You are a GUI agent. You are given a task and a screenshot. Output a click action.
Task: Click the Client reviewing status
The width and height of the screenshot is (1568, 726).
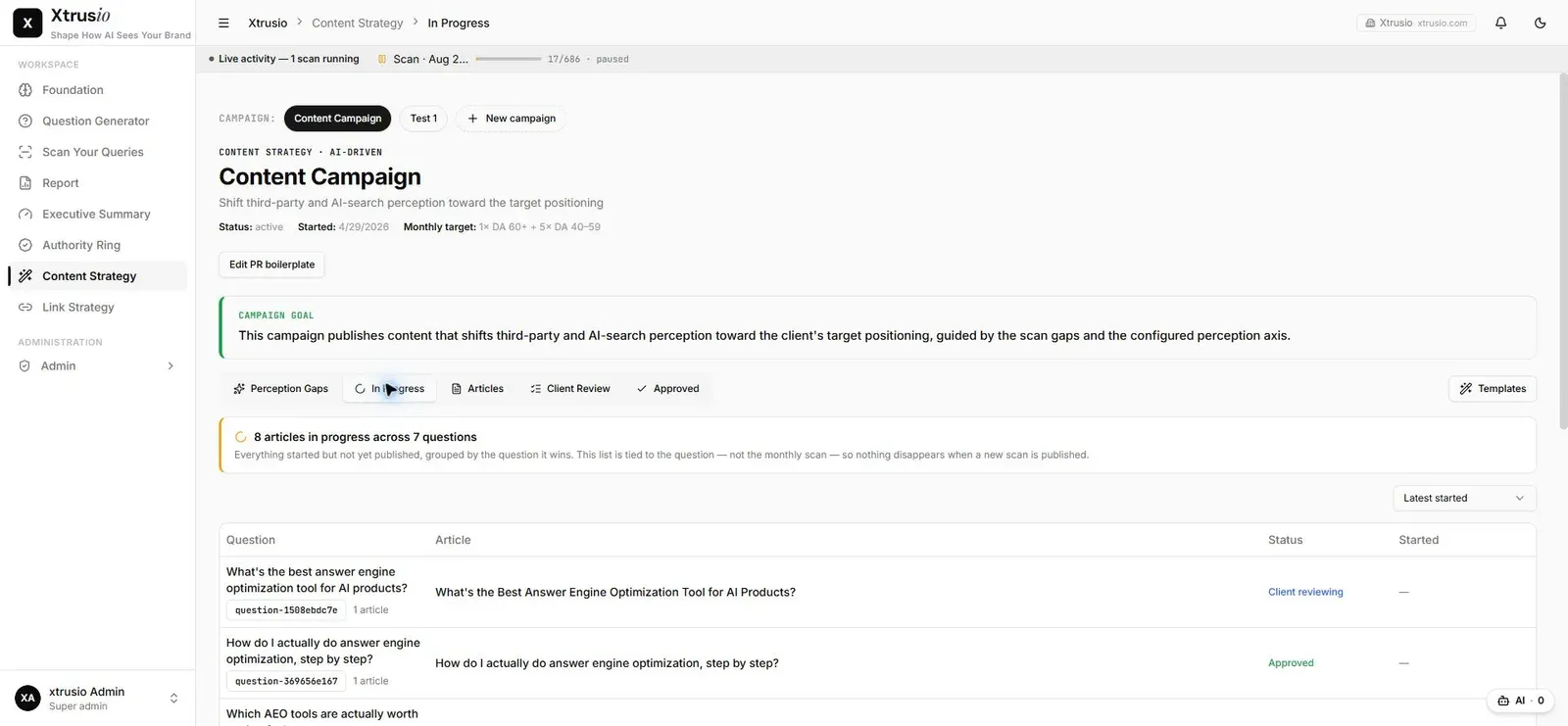(1305, 593)
